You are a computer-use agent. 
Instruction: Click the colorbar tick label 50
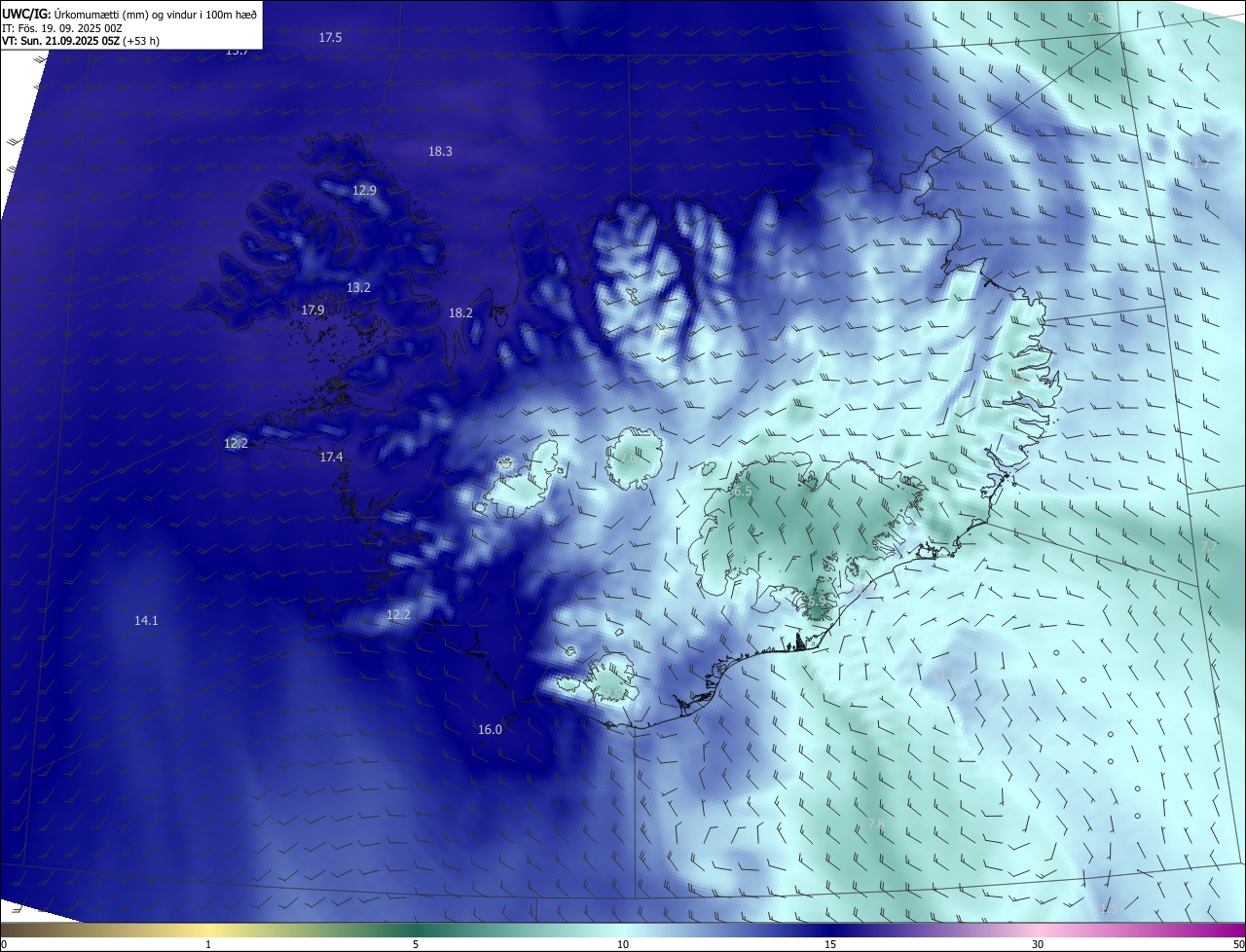click(1238, 944)
